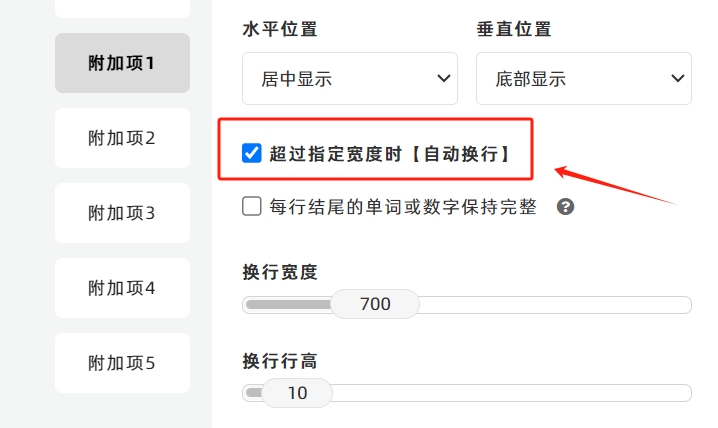This screenshot has height=428, width=718.
Task: Click the 每行结尾的单词或数字保持完整 label text
Action: click(403, 207)
